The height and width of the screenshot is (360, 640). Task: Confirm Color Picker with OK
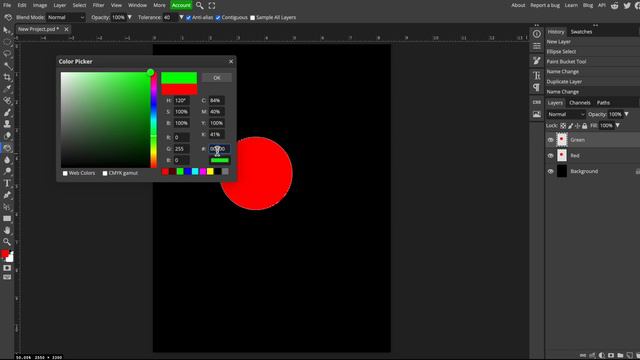pos(217,78)
